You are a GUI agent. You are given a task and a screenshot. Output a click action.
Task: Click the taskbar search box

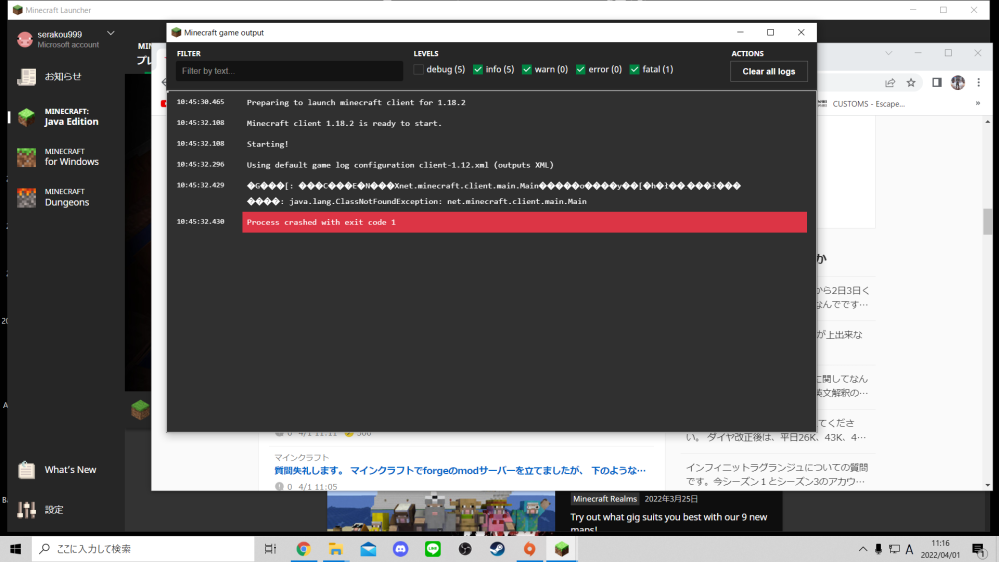tap(143, 549)
